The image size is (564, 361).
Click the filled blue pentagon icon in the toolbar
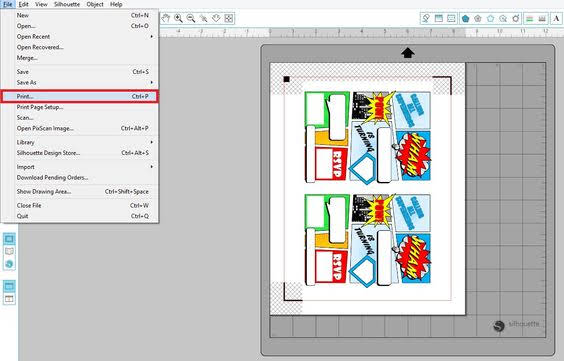pyautogui.click(x=465, y=18)
